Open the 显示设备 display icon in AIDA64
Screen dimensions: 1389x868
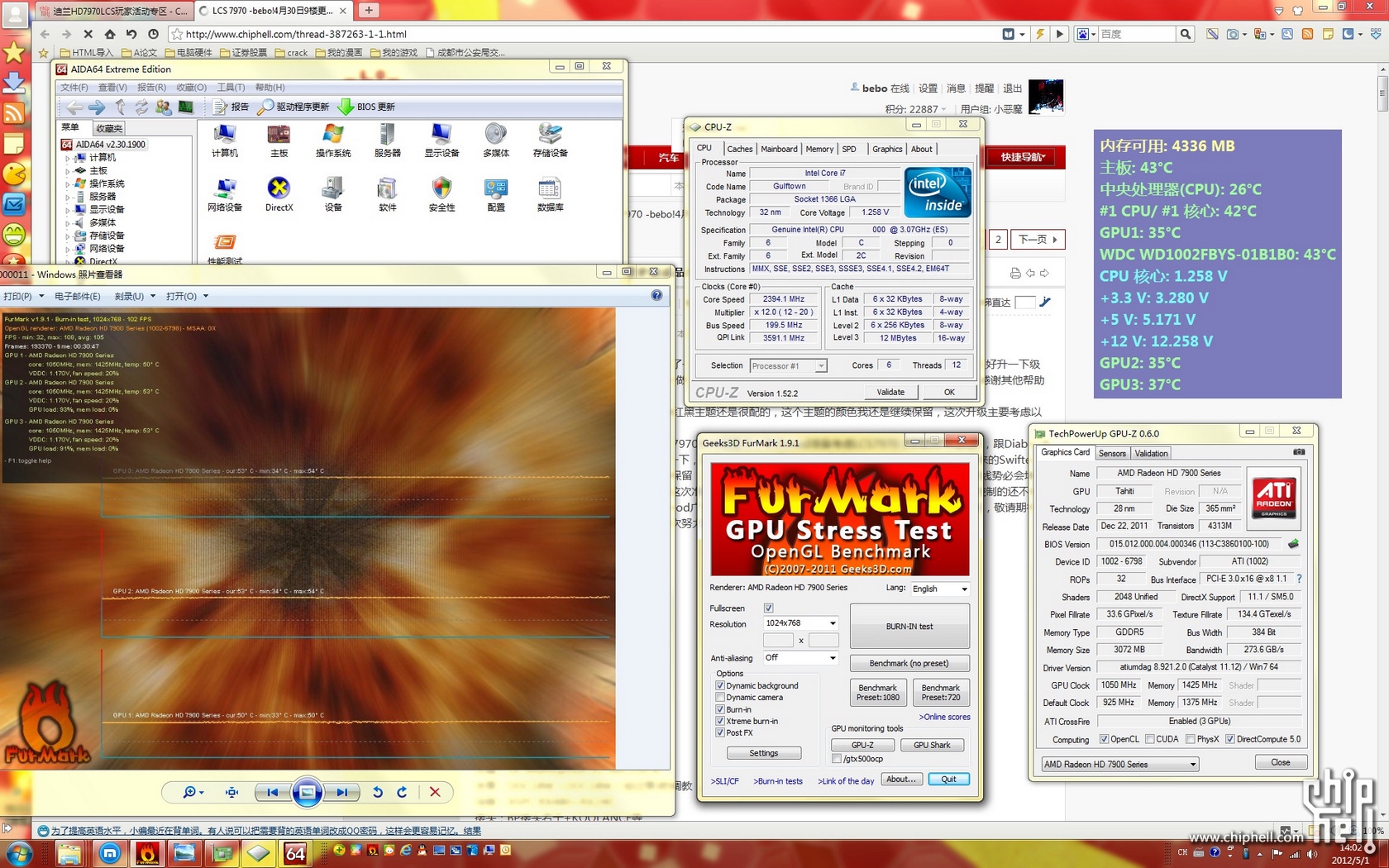point(442,141)
